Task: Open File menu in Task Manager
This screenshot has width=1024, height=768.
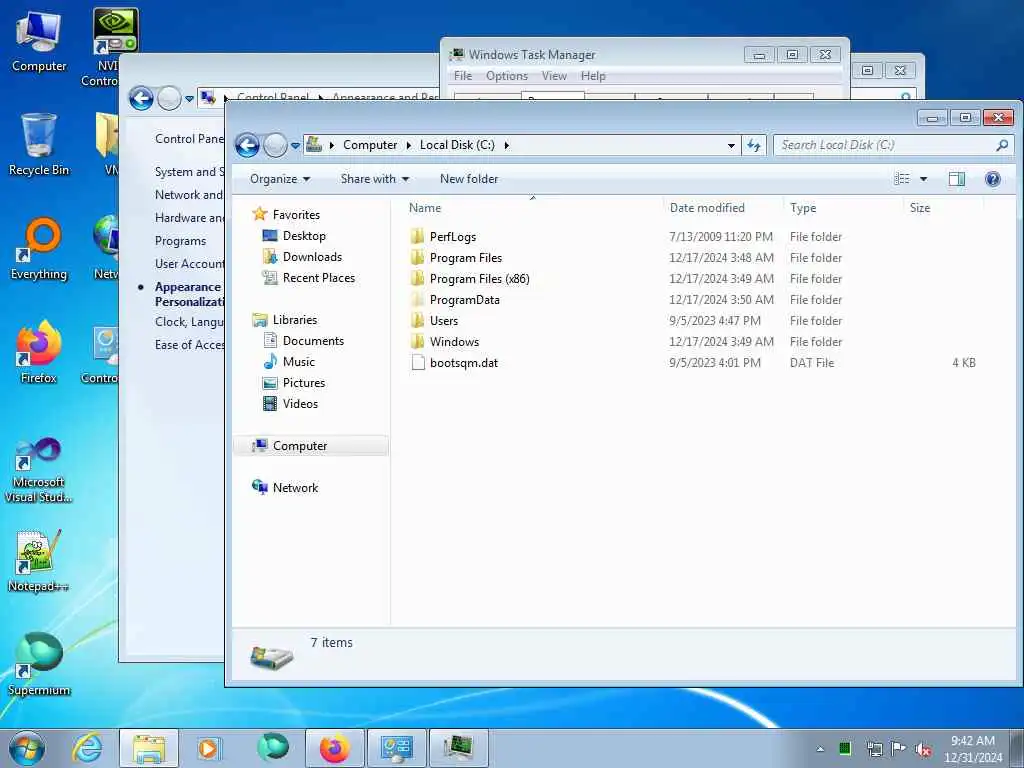Action: coord(463,76)
